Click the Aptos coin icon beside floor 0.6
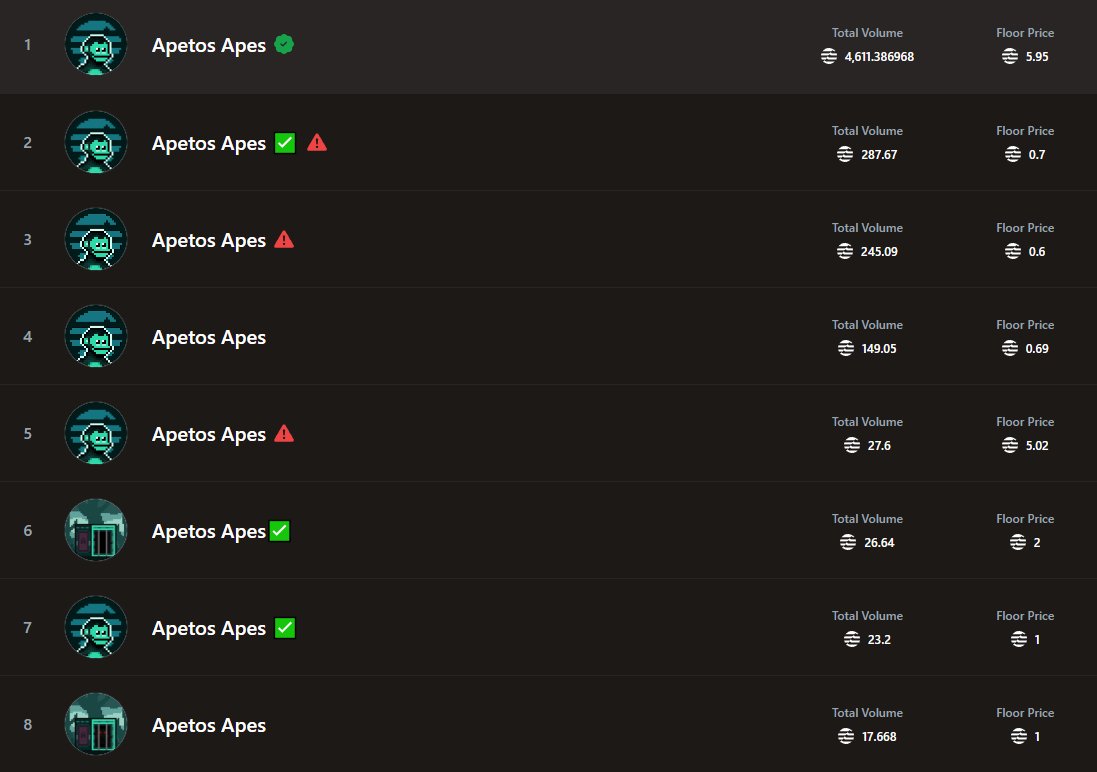 [x=1013, y=251]
